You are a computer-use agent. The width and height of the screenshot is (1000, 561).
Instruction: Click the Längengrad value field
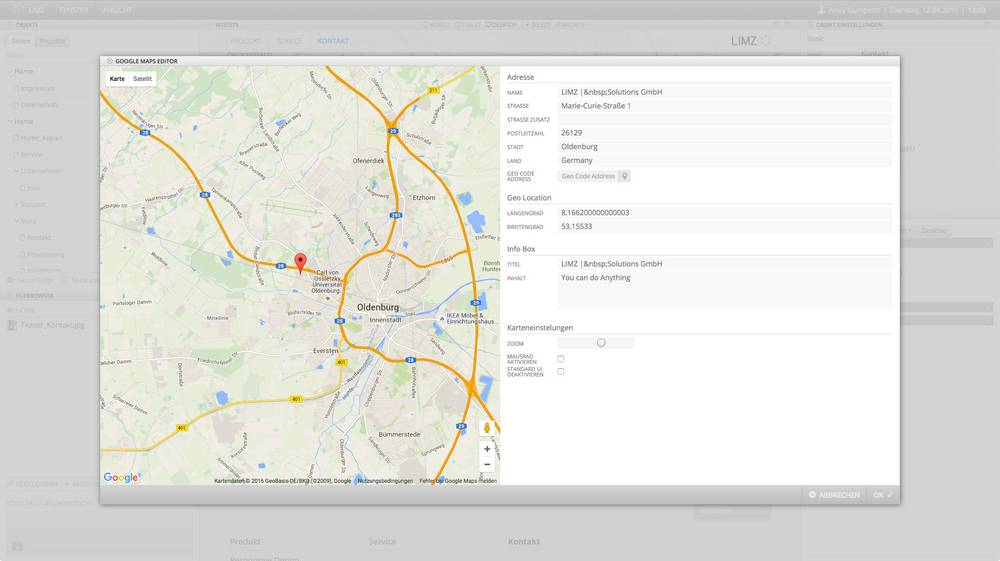[725, 213]
